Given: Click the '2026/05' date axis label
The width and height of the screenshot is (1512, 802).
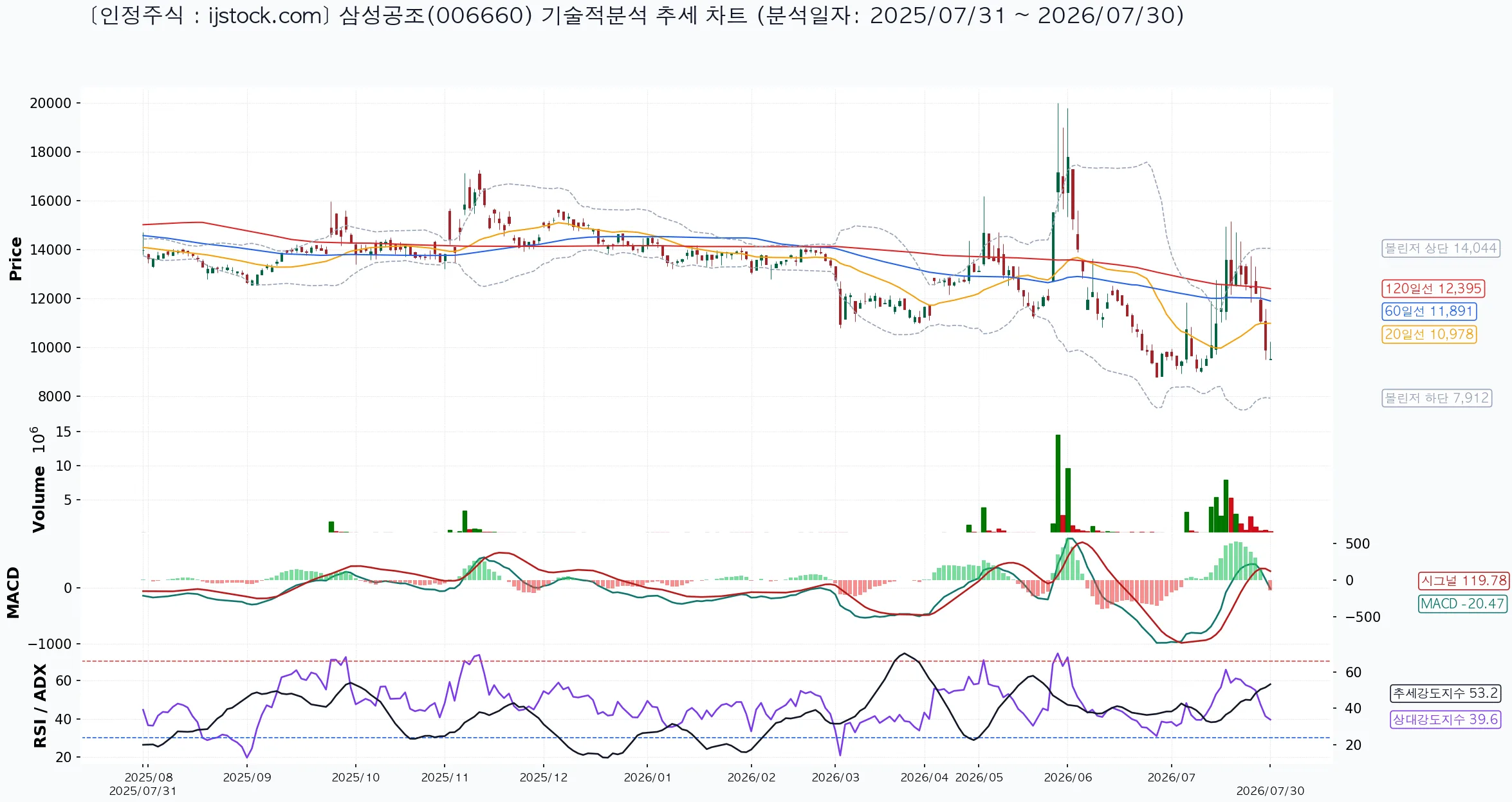Looking at the screenshot, I should coord(979,777).
